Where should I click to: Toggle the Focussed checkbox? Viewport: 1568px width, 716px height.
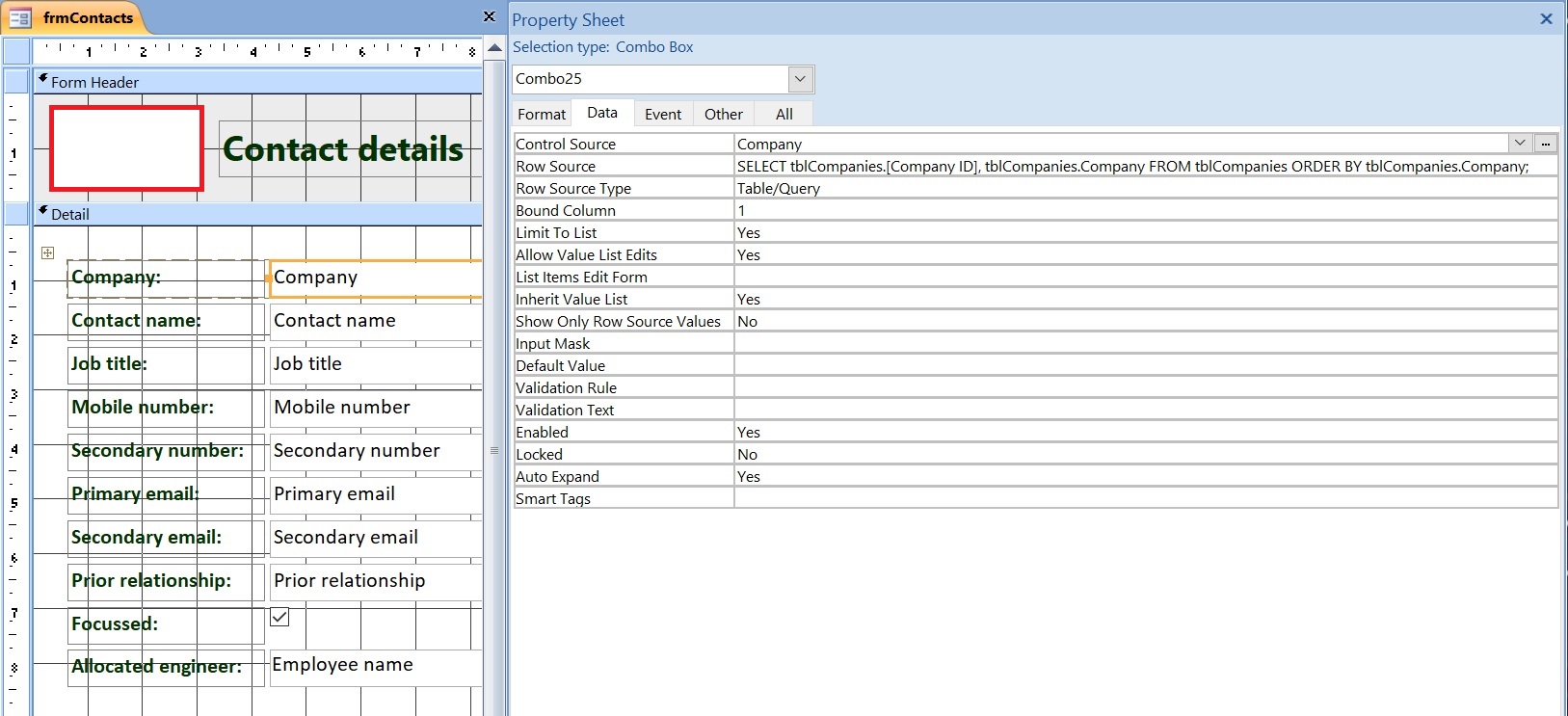click(x=279, y=617)
